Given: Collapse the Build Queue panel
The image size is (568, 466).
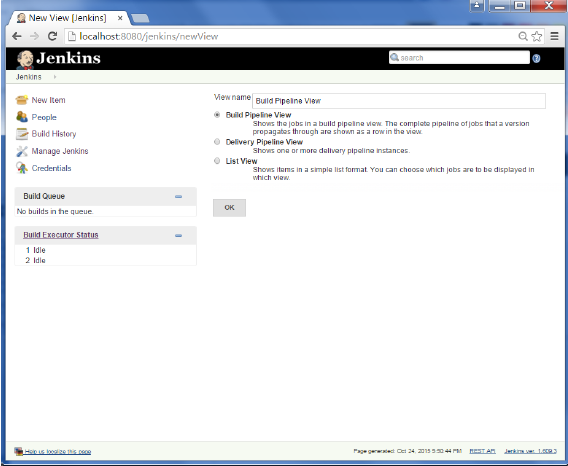Looking at the screenshot, I should 178,196.
